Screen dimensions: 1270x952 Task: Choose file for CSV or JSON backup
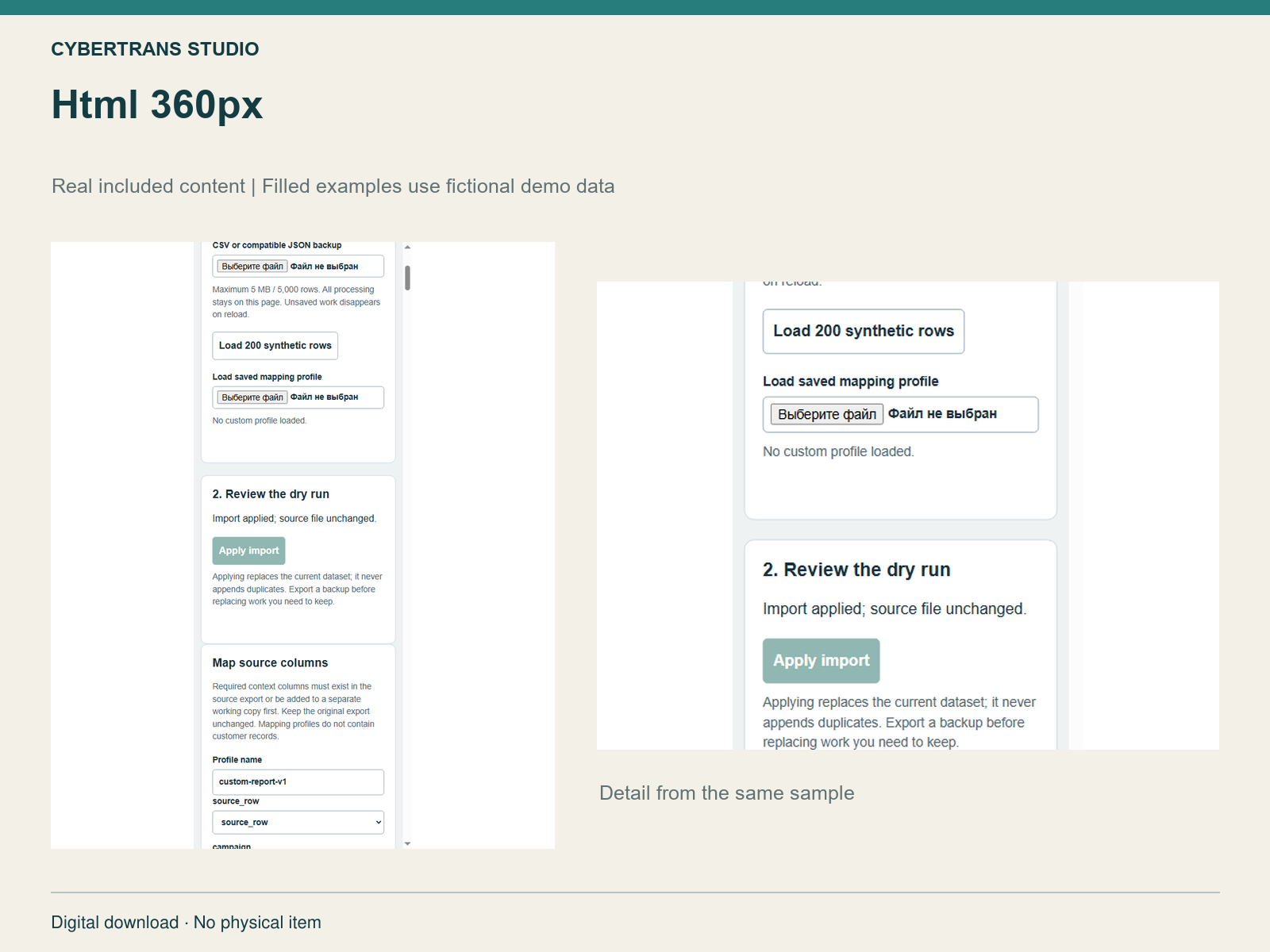[252, 267]
